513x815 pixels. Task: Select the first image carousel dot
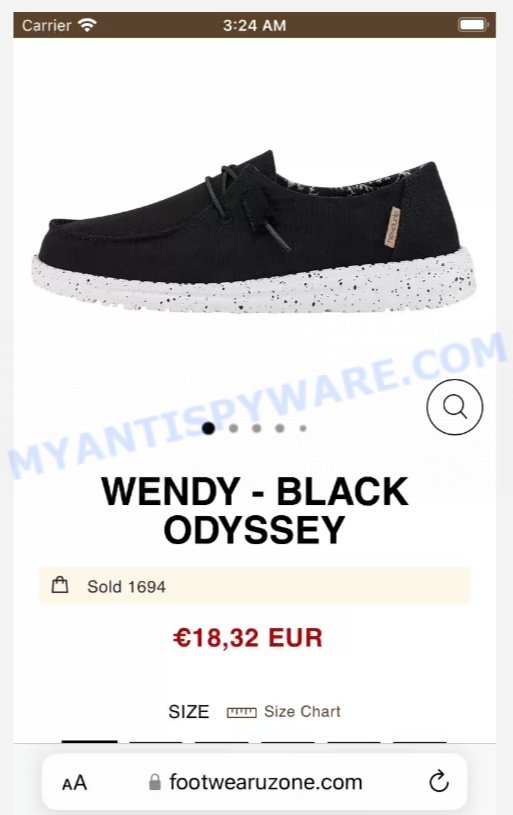click(208, 428)
